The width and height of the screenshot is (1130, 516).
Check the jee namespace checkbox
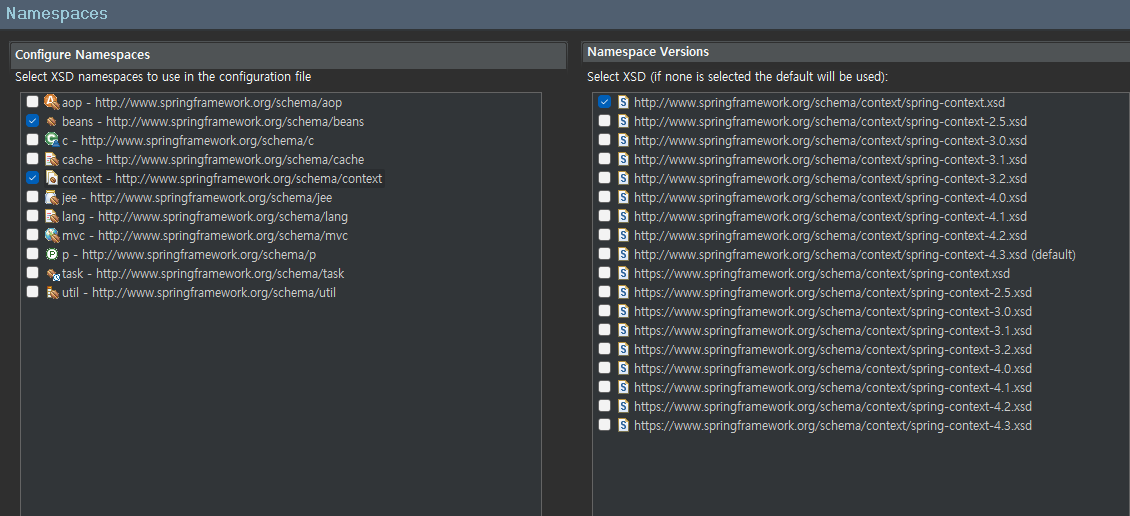click(32, 196)
